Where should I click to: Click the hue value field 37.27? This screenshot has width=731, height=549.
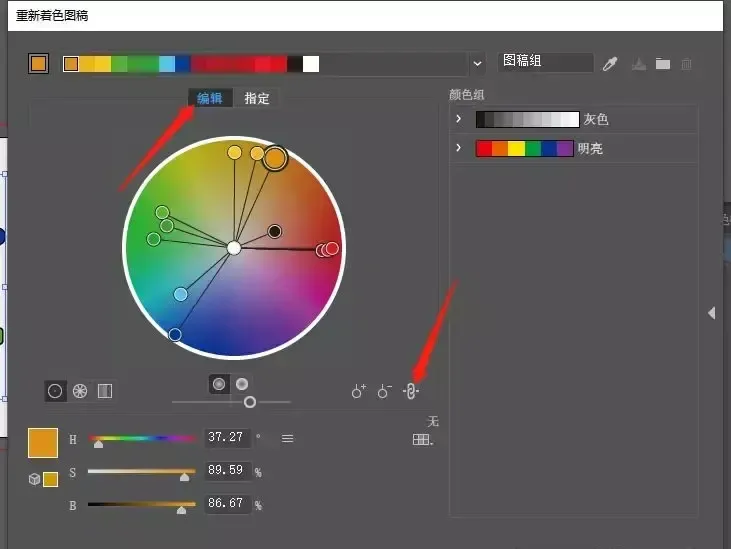pyautogui.click(x=227, y=438)
